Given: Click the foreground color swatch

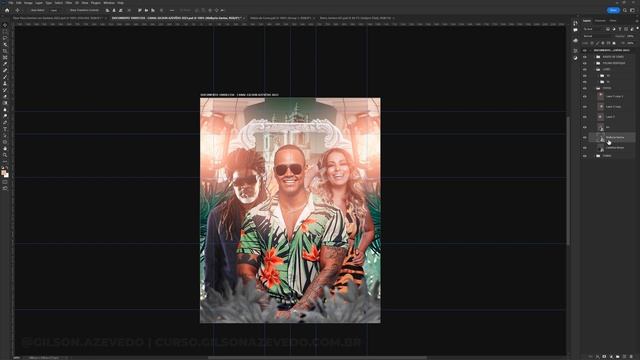Looking at the screenshot, I should tap(4, 172).
